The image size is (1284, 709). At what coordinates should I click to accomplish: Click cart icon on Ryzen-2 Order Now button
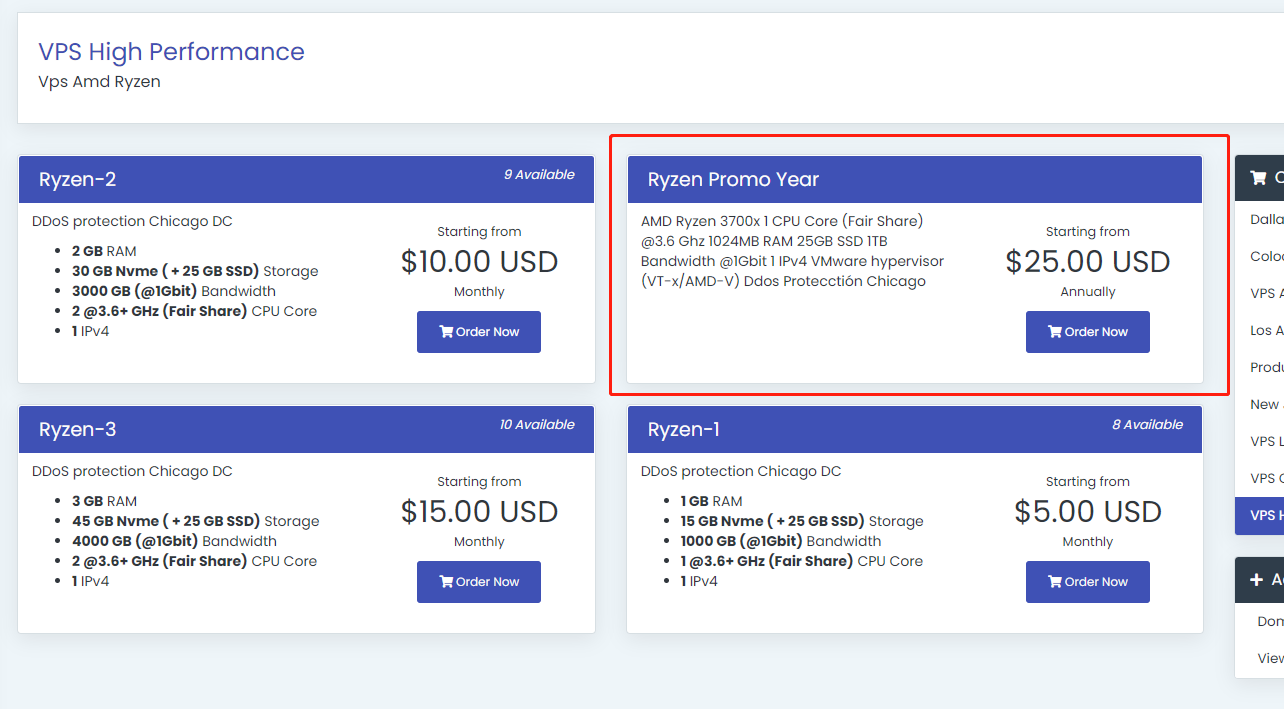point(446,332)
